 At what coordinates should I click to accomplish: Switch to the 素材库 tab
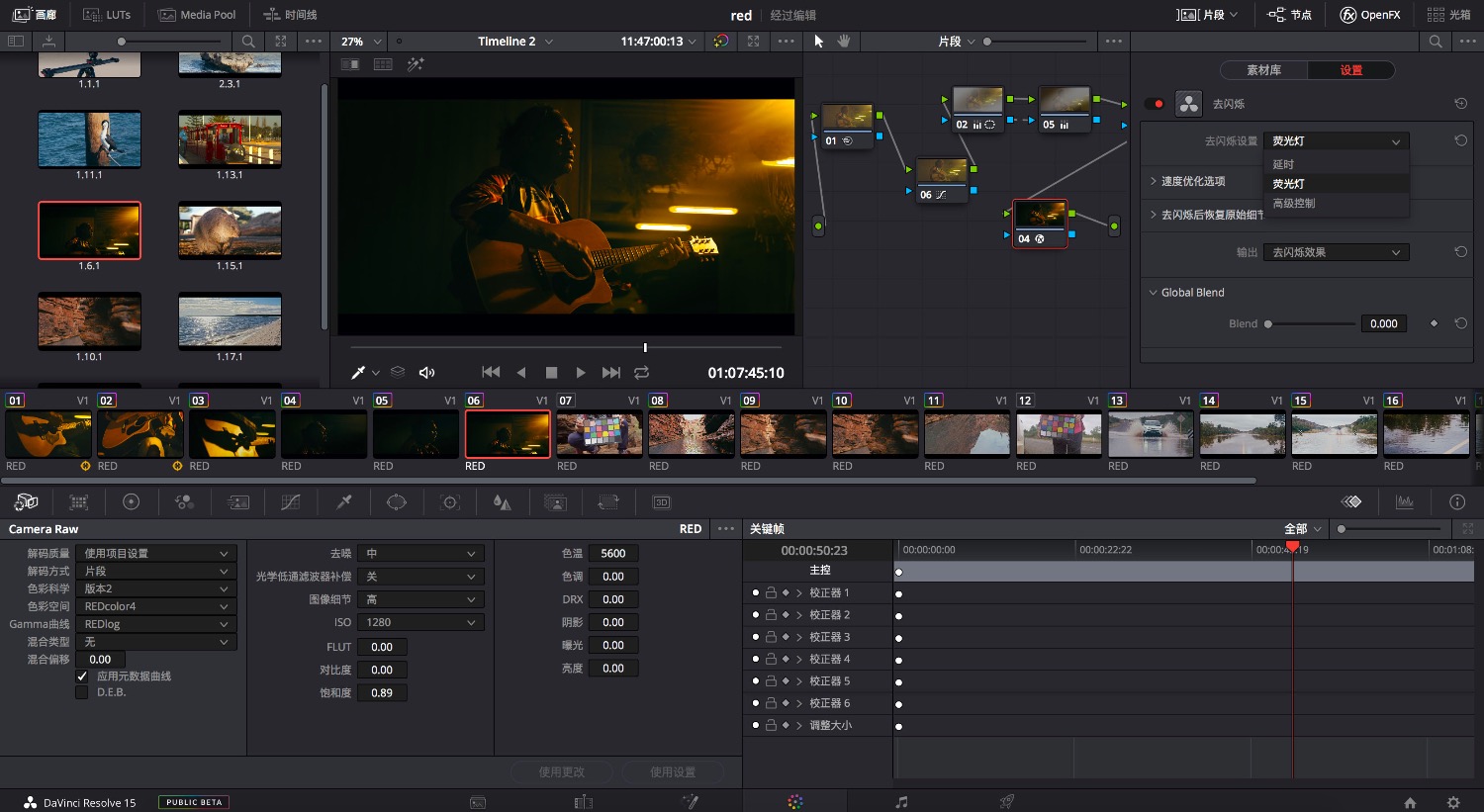(1263, 70)
